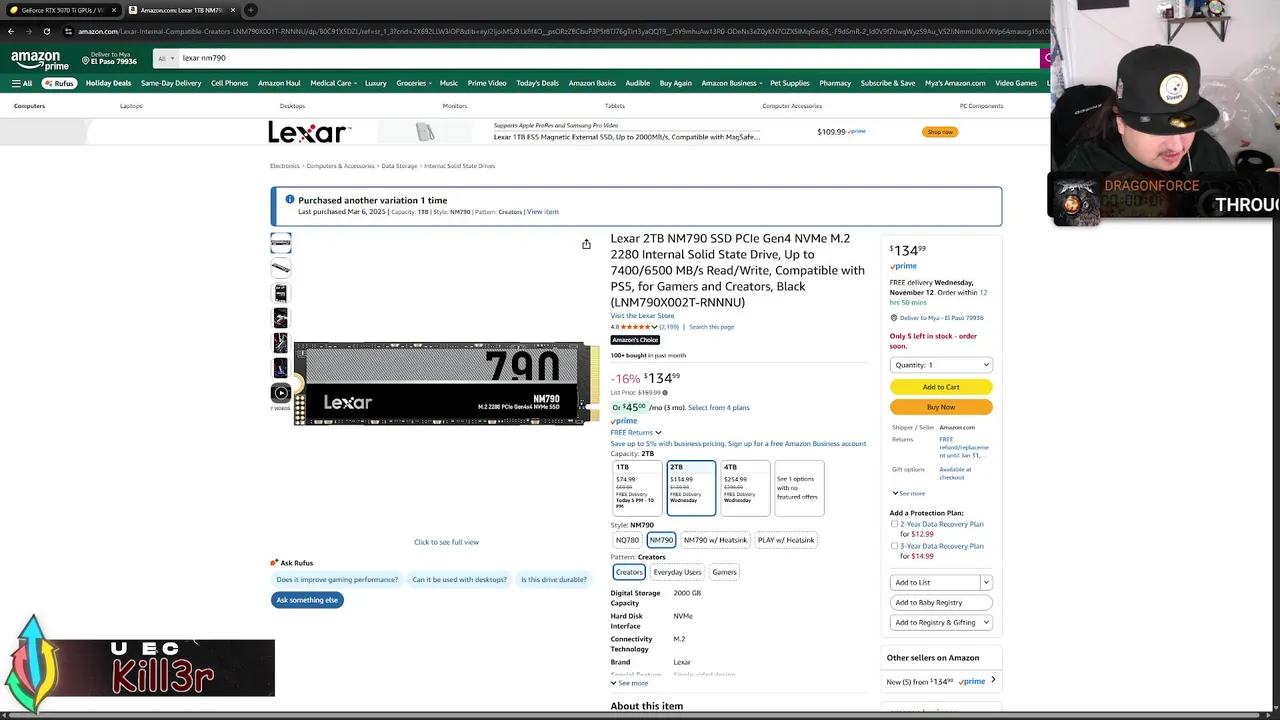Close the GeForce RTX 5070 Ti tab
This screenshot has height=720, width=1280.
pos(114,10)
